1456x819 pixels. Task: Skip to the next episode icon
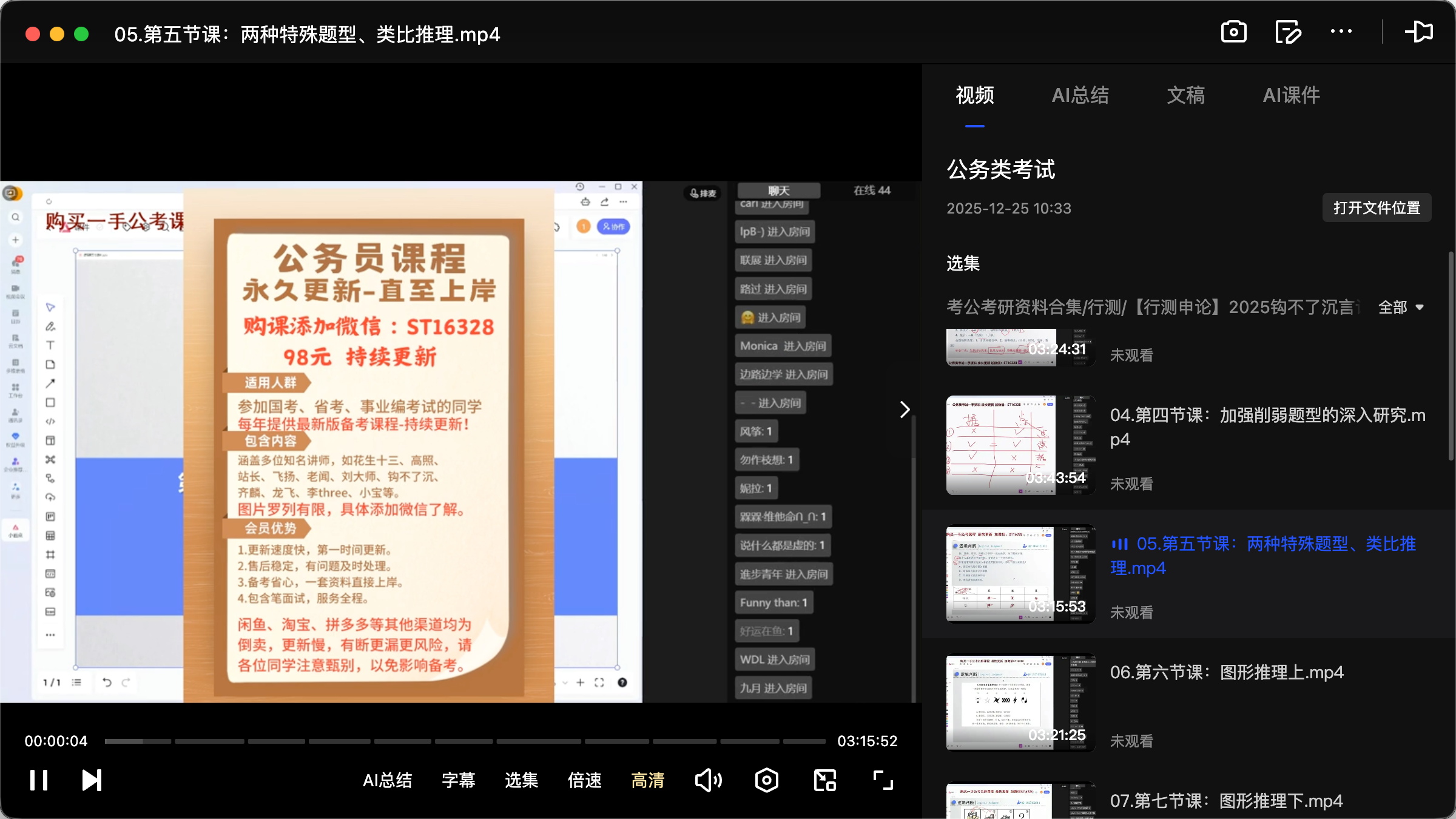90,780
